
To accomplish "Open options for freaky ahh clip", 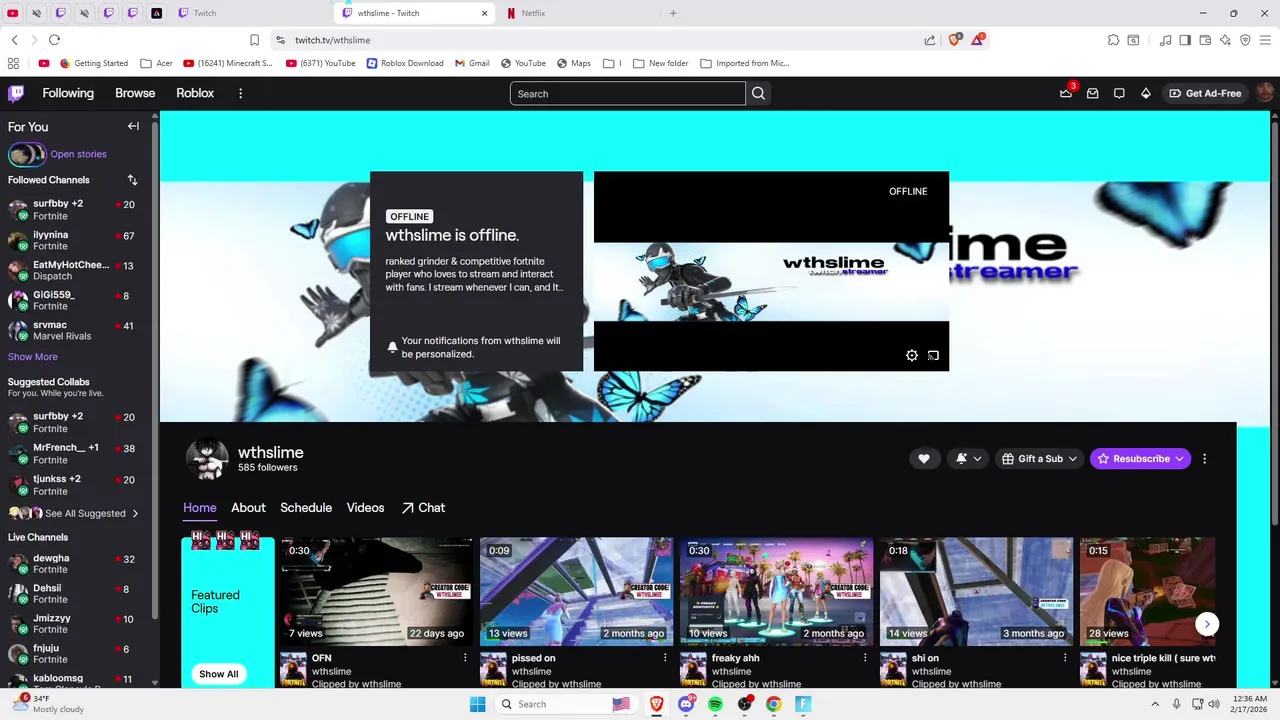I will pos(865,658).
